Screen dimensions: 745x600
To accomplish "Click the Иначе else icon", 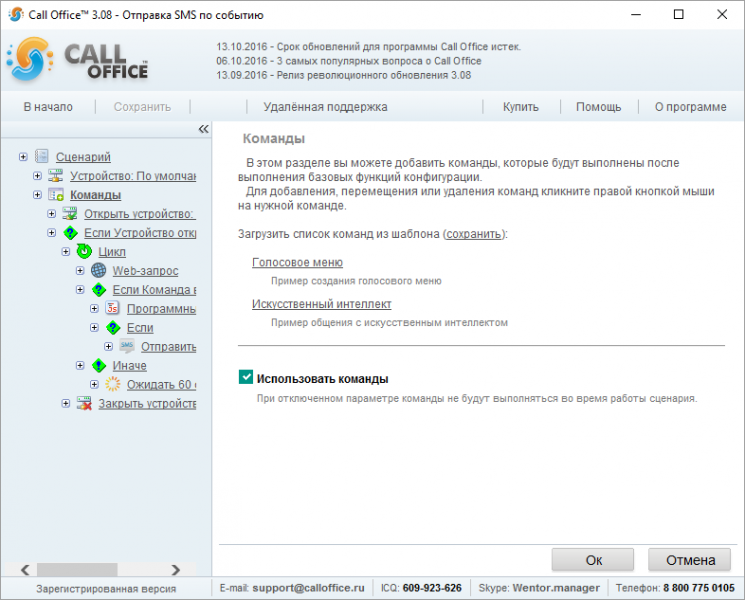I will 98,365.
